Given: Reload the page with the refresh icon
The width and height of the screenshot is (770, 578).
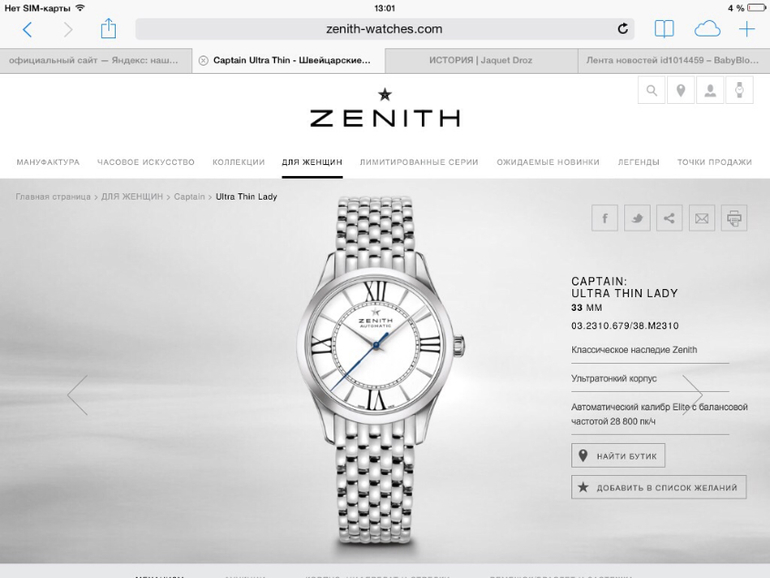Looking at the screenshot, I should click(622, 29).
